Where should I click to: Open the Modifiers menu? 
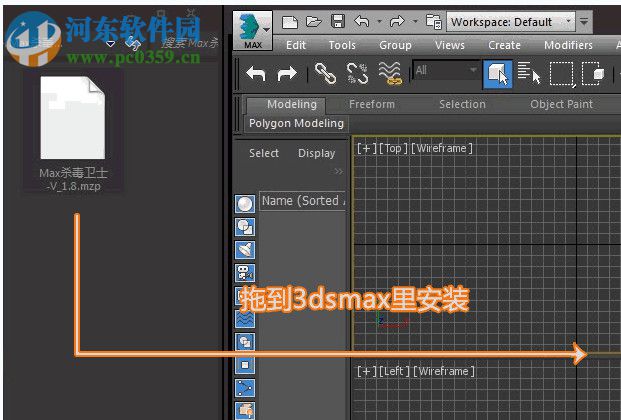568,45
